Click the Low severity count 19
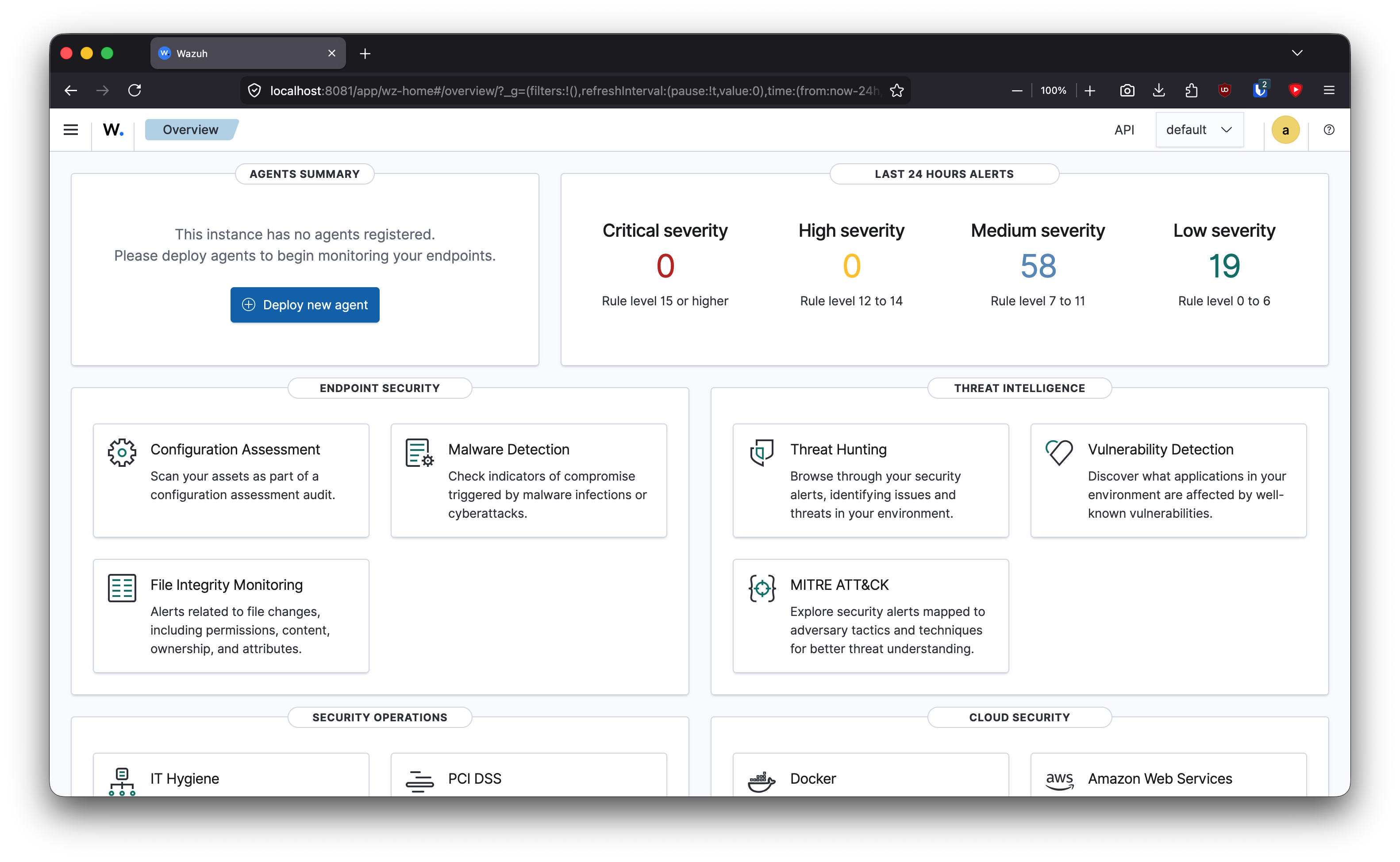This screenshot has height=862, width=1400. (x=1224, y=266)
